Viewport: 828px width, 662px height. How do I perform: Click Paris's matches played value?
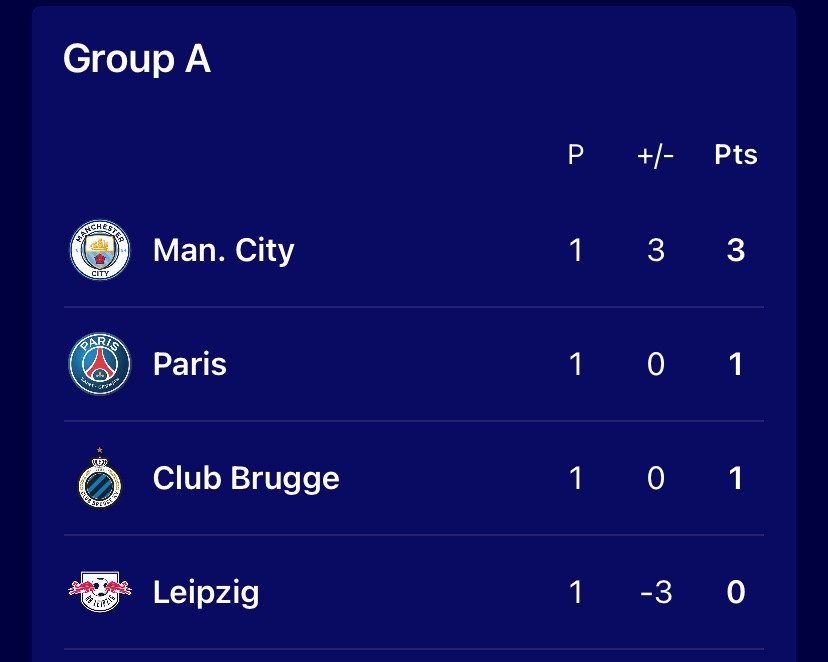pos(576,364)
